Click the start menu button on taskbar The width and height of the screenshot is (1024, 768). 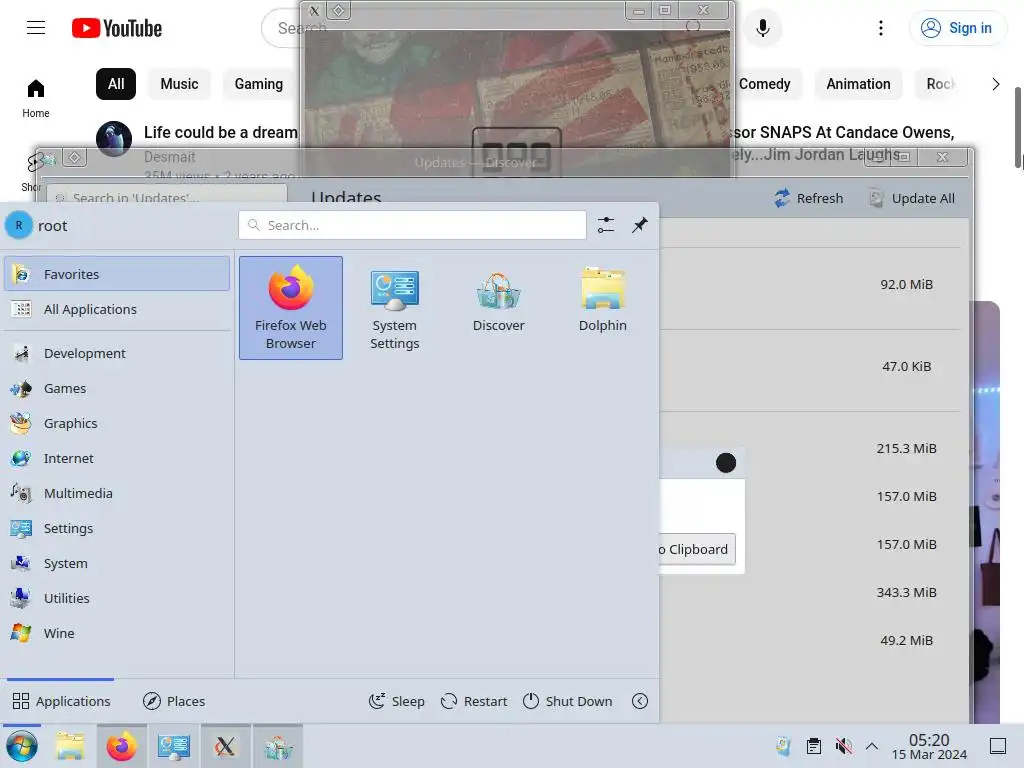pyautogui.click(x=22, y=746)
